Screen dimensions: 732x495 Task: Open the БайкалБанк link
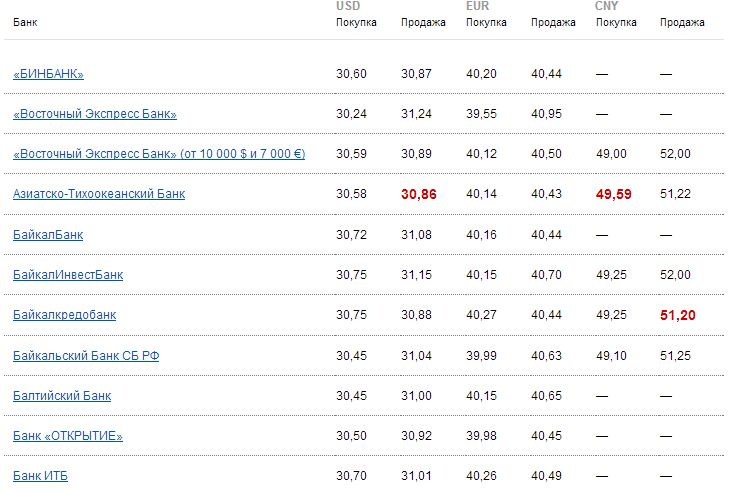[x=48, y=234]
